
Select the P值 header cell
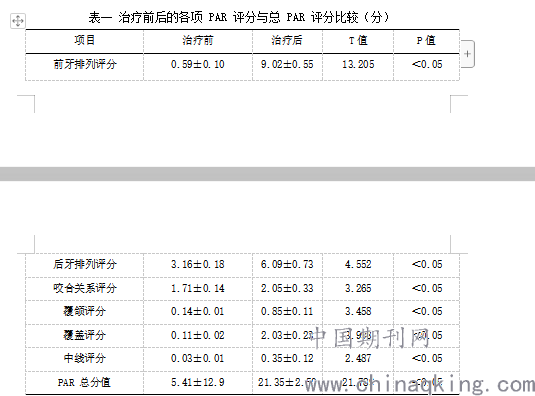click(426, 41)
